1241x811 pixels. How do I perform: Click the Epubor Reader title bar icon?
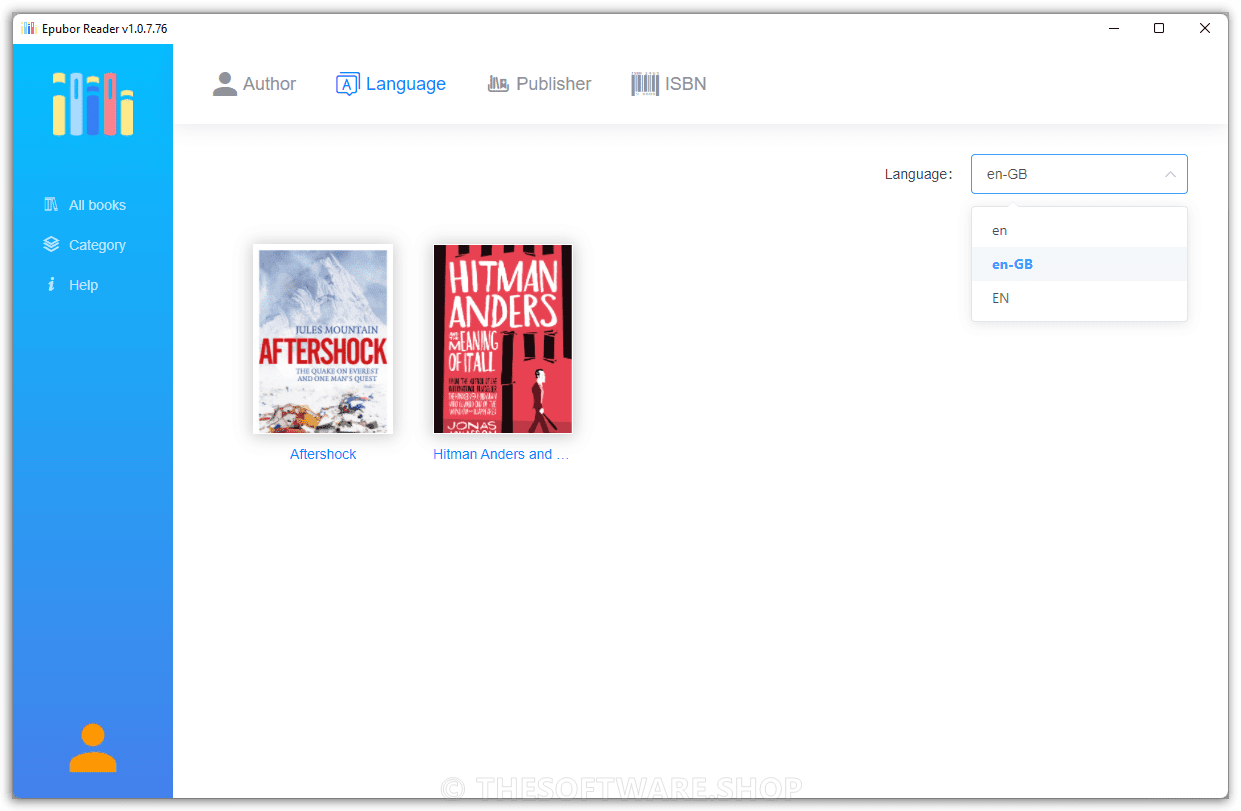click(28, 29)
